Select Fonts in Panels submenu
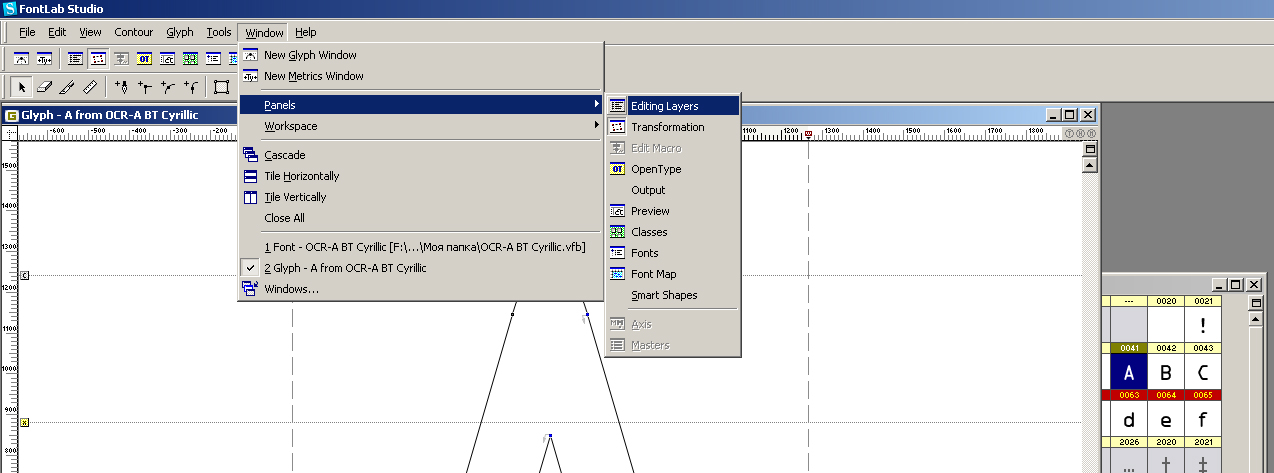This screenshot has height=473, width=1274. (x=672, y=253)
